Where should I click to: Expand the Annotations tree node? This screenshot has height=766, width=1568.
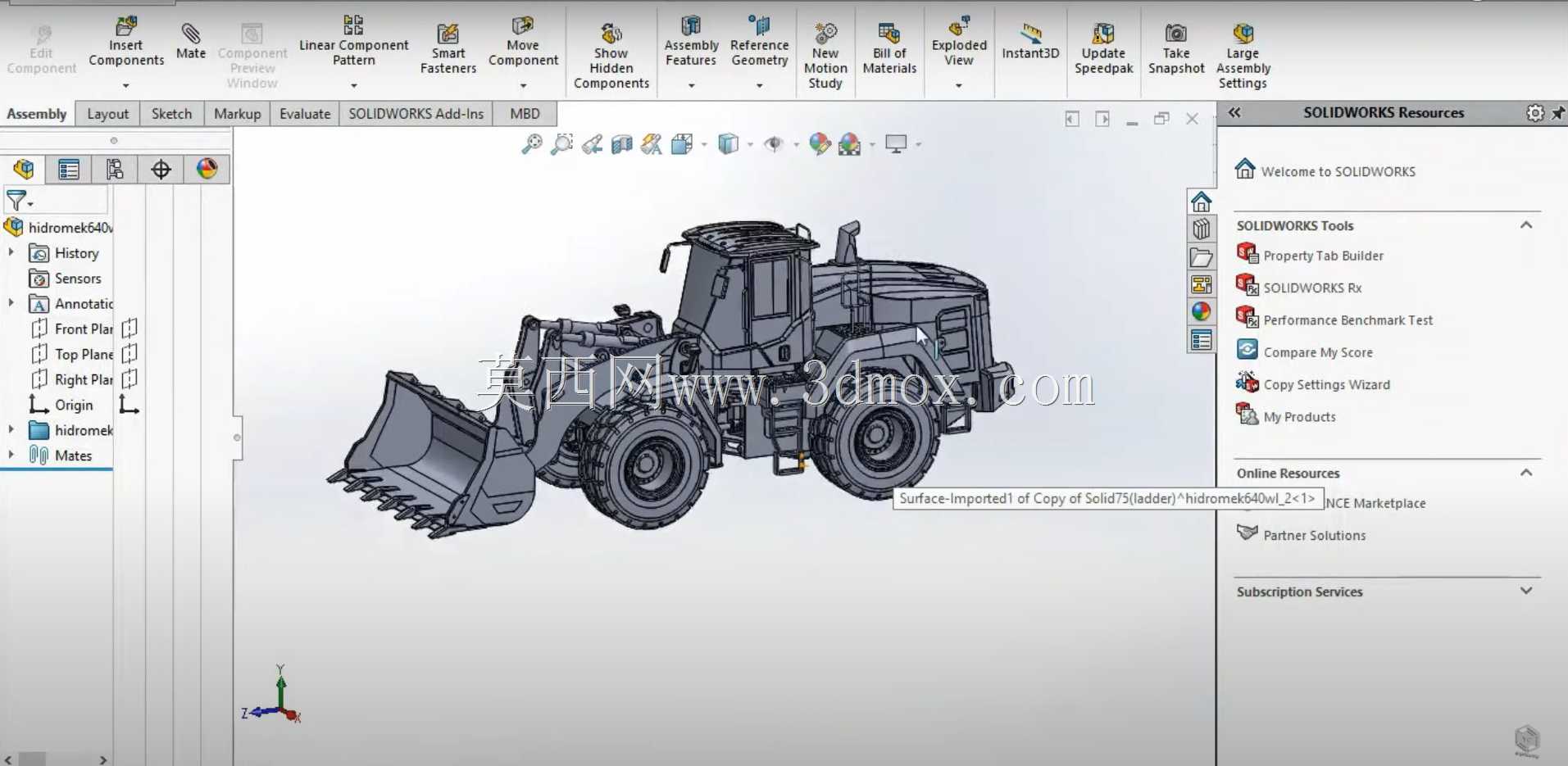(11, 304)
